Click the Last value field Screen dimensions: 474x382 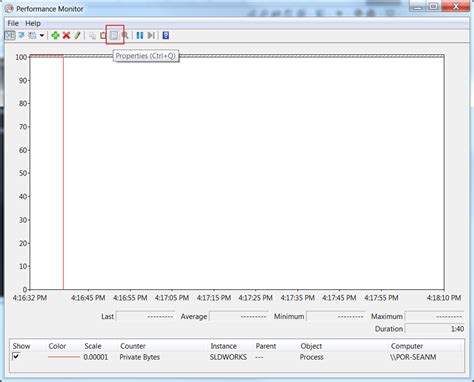145,316
